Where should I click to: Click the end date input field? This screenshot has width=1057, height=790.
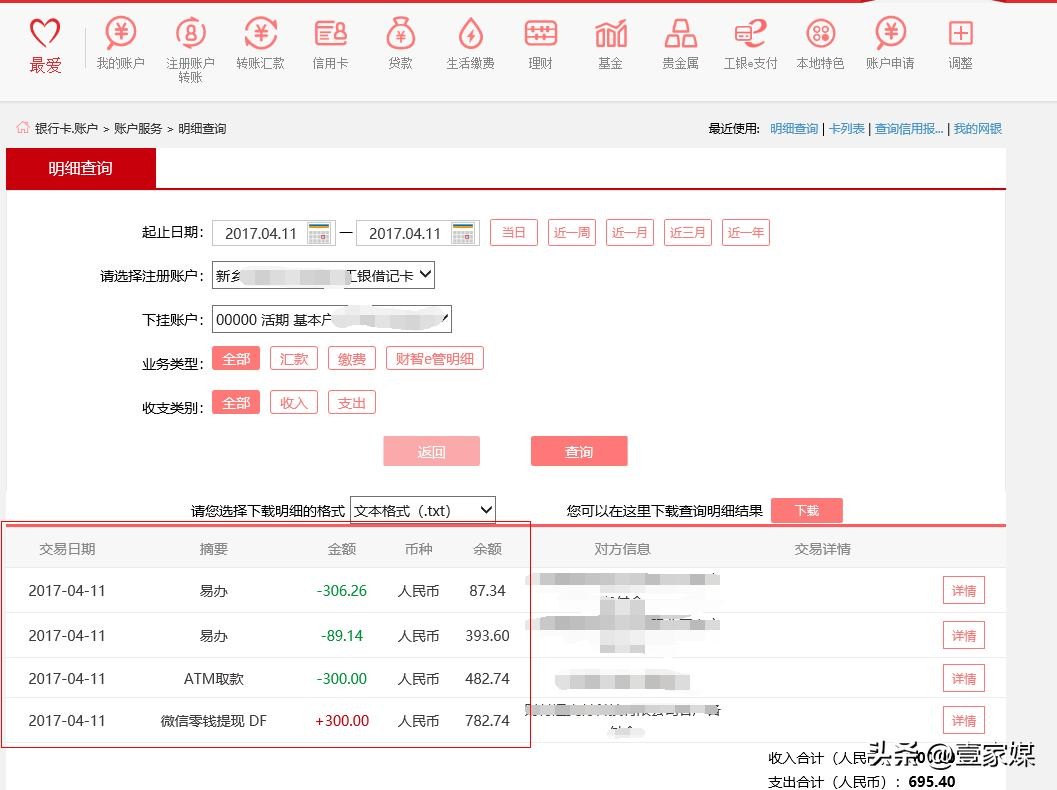click(x=404, y=233)
